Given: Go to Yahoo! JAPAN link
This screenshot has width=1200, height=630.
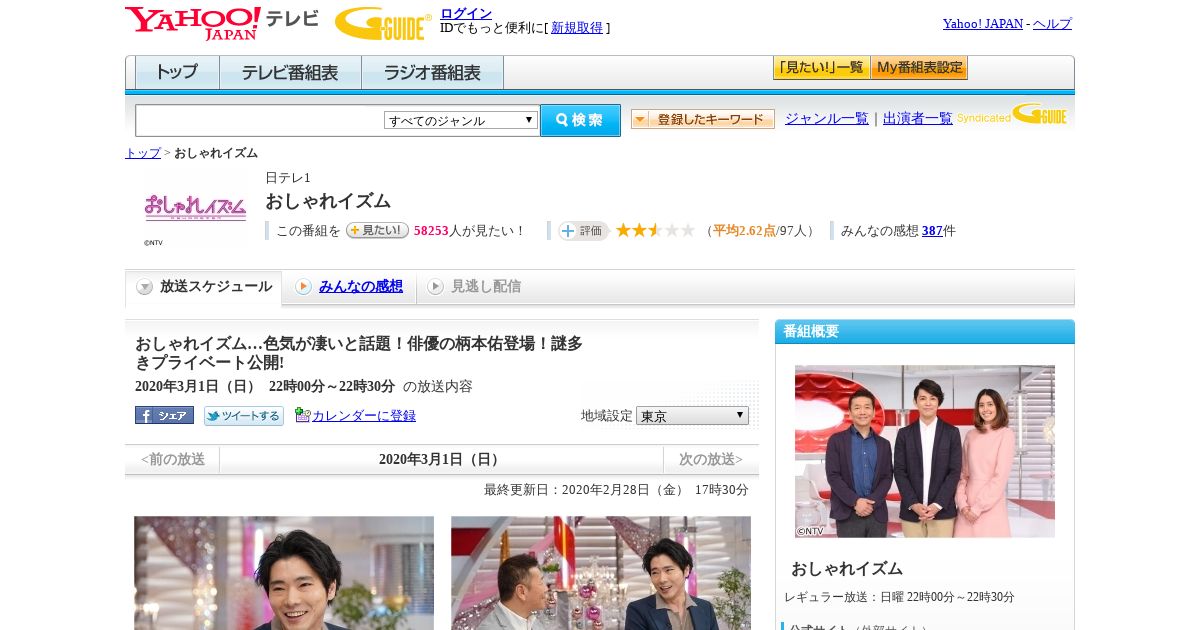Looking at the screenshot, I should click(983, 23).
